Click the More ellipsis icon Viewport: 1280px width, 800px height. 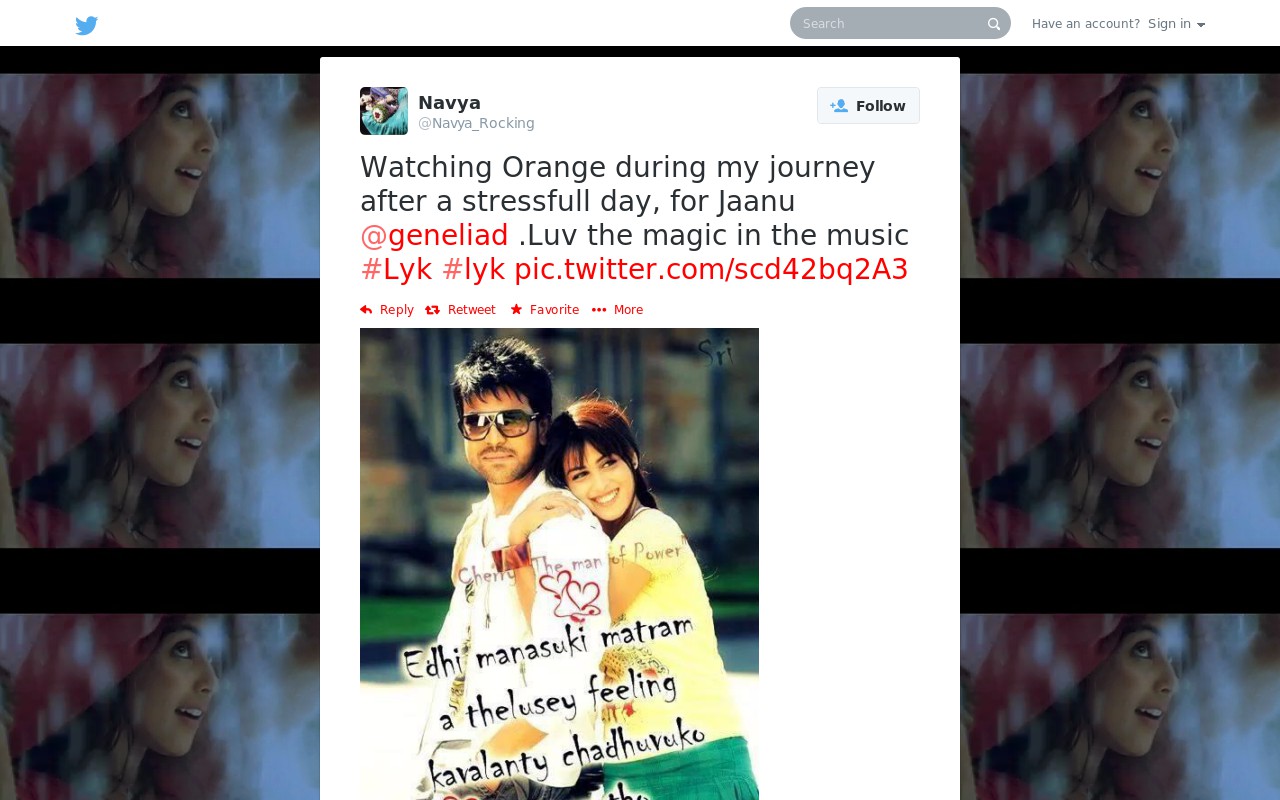point(599,310)
